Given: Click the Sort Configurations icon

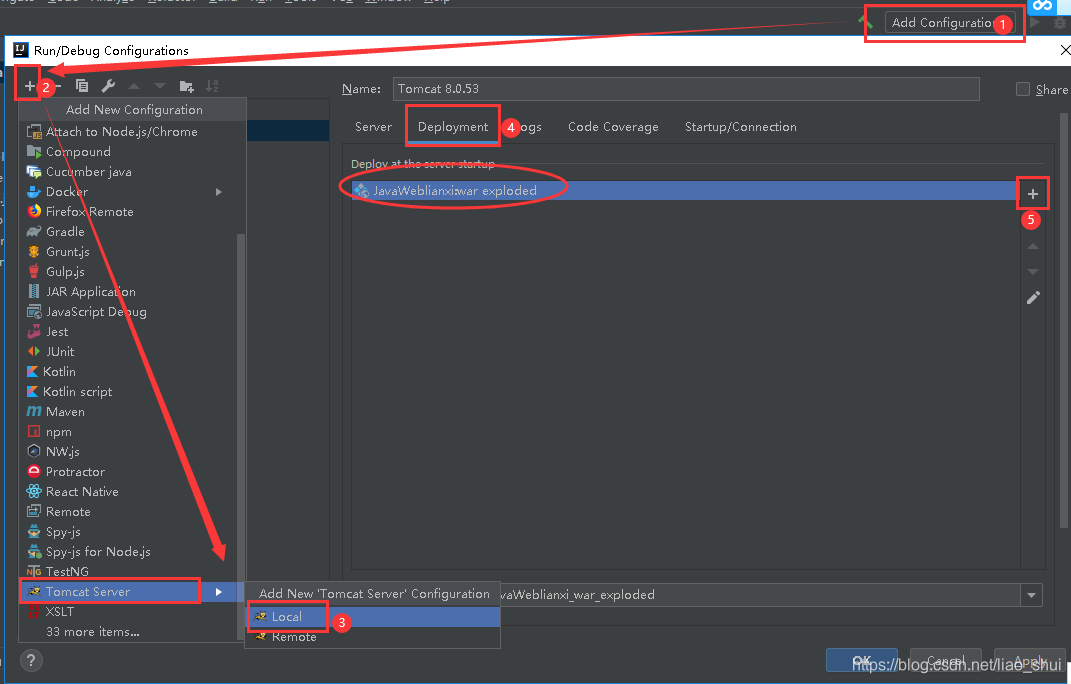Looking at the screenshot, I should coord(212,86).
